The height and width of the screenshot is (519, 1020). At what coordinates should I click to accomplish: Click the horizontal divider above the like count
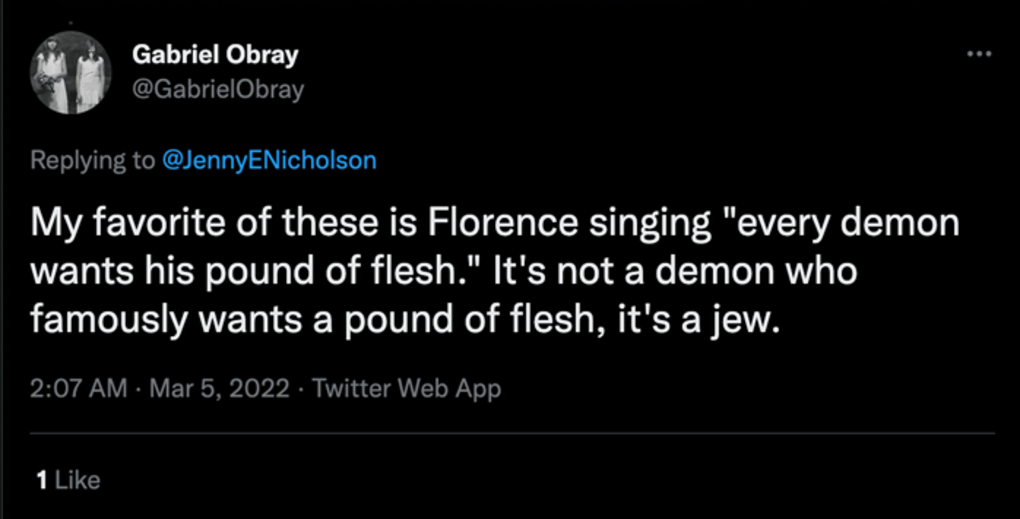pos(510,433)
